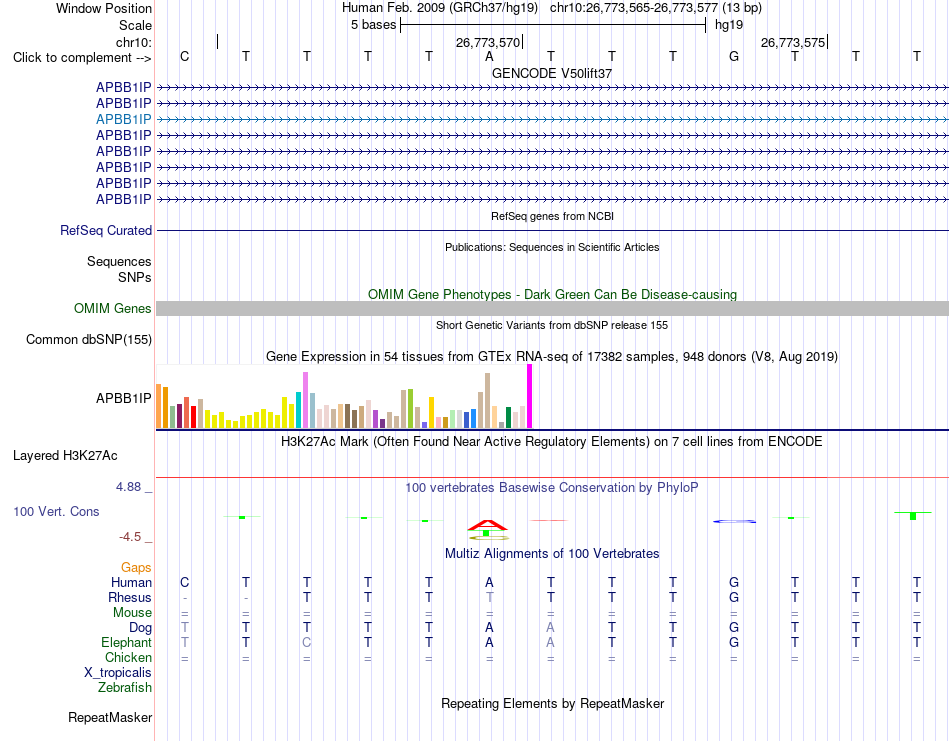Click the 'C' base in the Elephant row
The height and width of the screenshot is (741, 950).
click(x=307, y=642)
